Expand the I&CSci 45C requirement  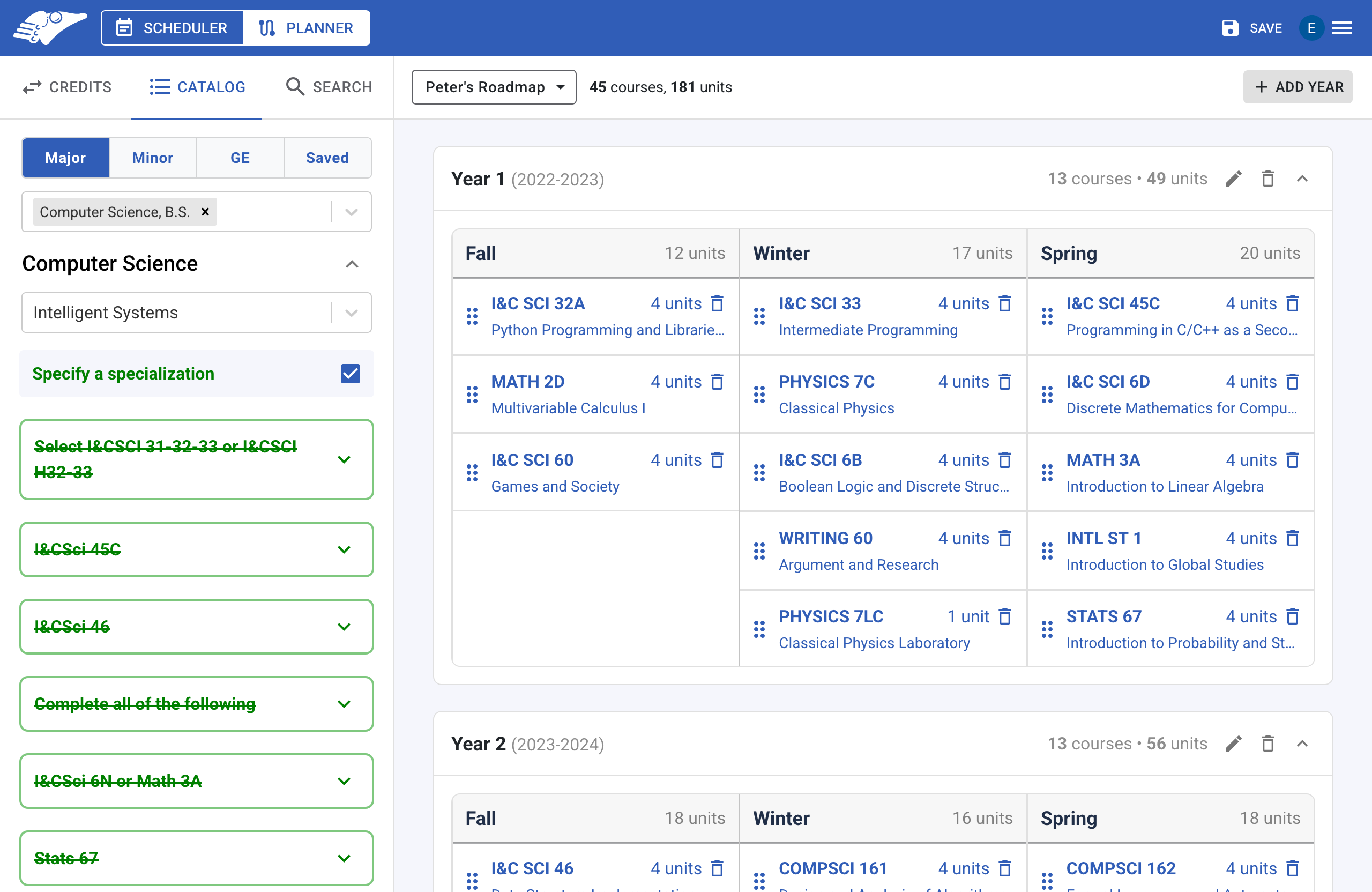tap(344, 549)
